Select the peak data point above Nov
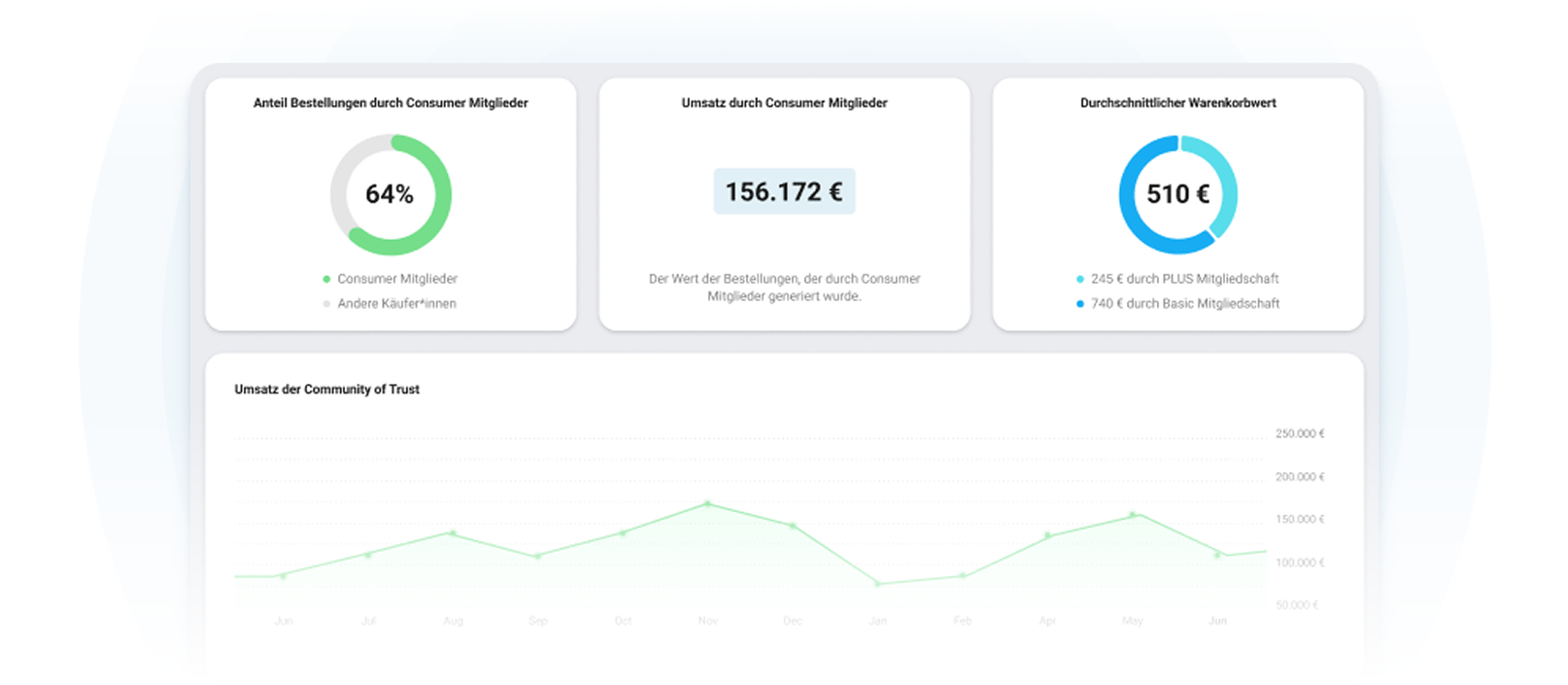1568x685 pixels. pos(707,503)
